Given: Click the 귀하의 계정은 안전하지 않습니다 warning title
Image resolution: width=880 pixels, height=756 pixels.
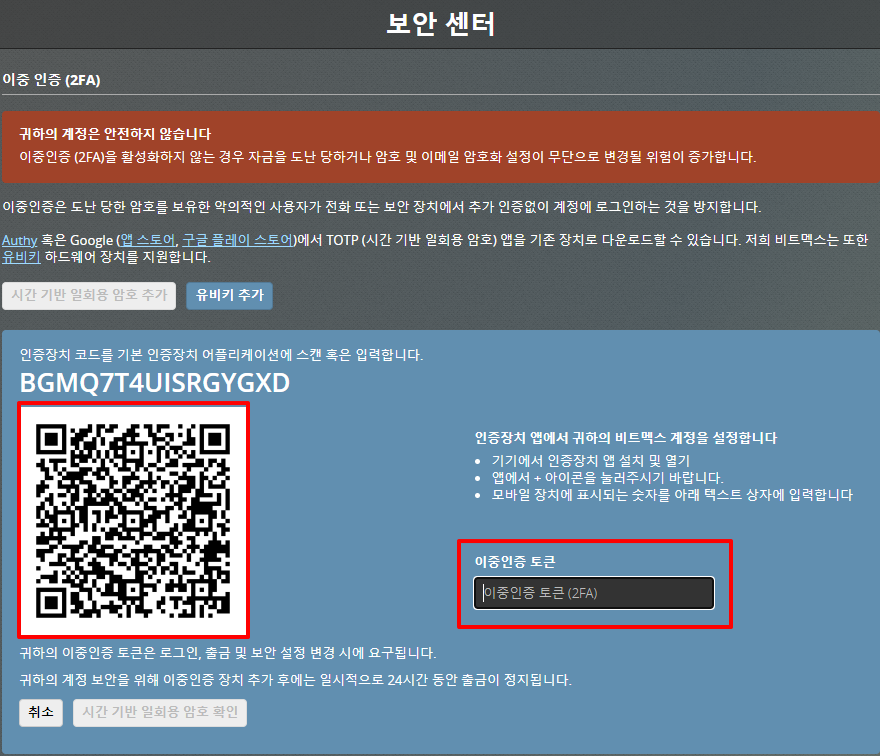Looking at the screenshot, I should pos(115,134).
